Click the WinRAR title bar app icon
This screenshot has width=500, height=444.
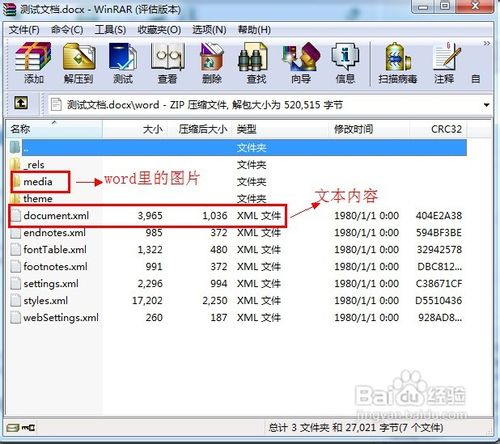[x=9, y=9]
